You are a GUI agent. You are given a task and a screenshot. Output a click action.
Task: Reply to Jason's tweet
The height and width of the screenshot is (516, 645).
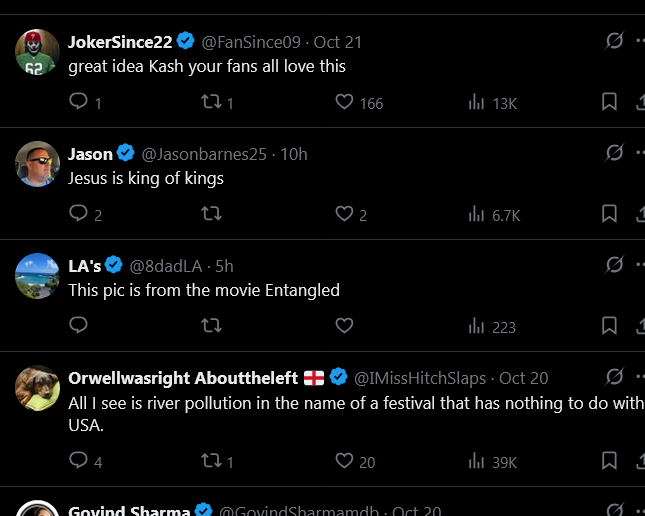(79, 214)
